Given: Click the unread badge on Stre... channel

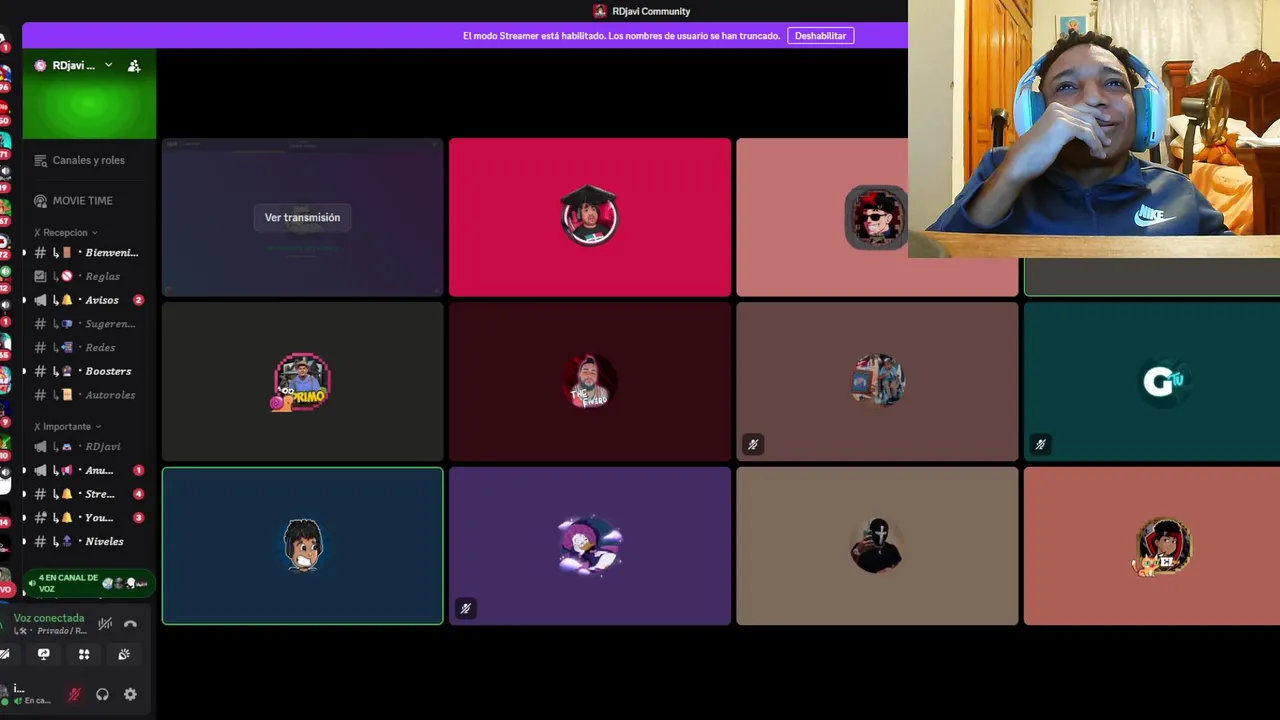Looking at the screenshot, I should (x=139, y=494).
